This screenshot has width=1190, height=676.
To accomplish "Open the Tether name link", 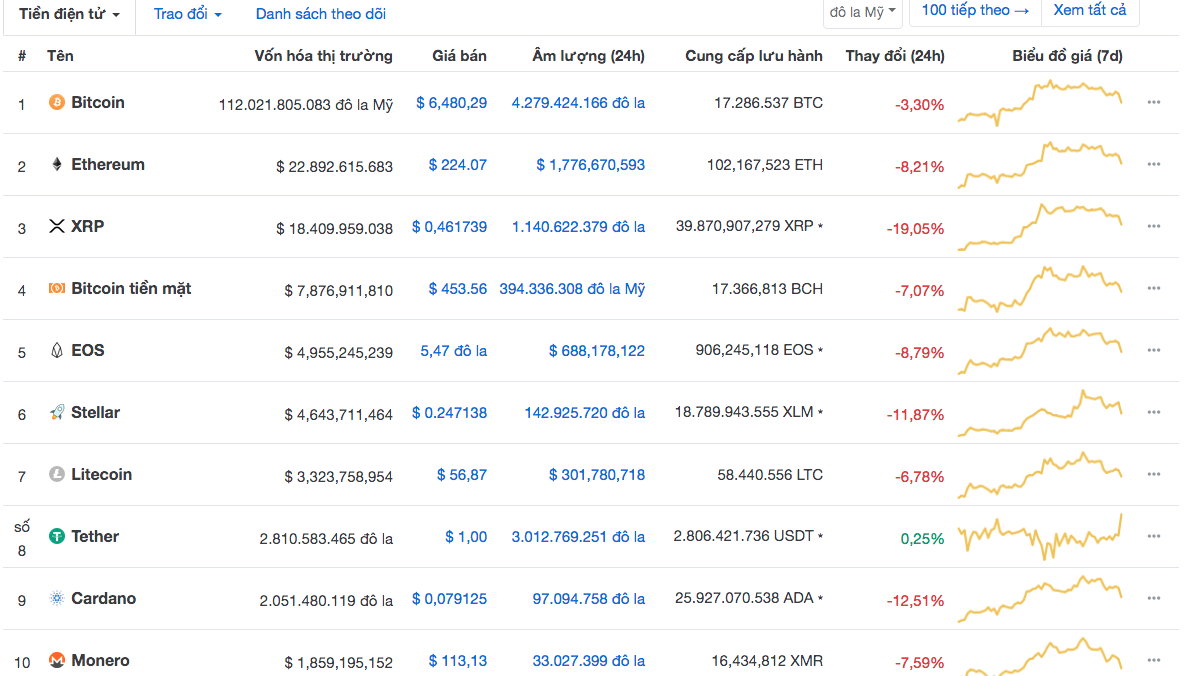I will [95, 536].
